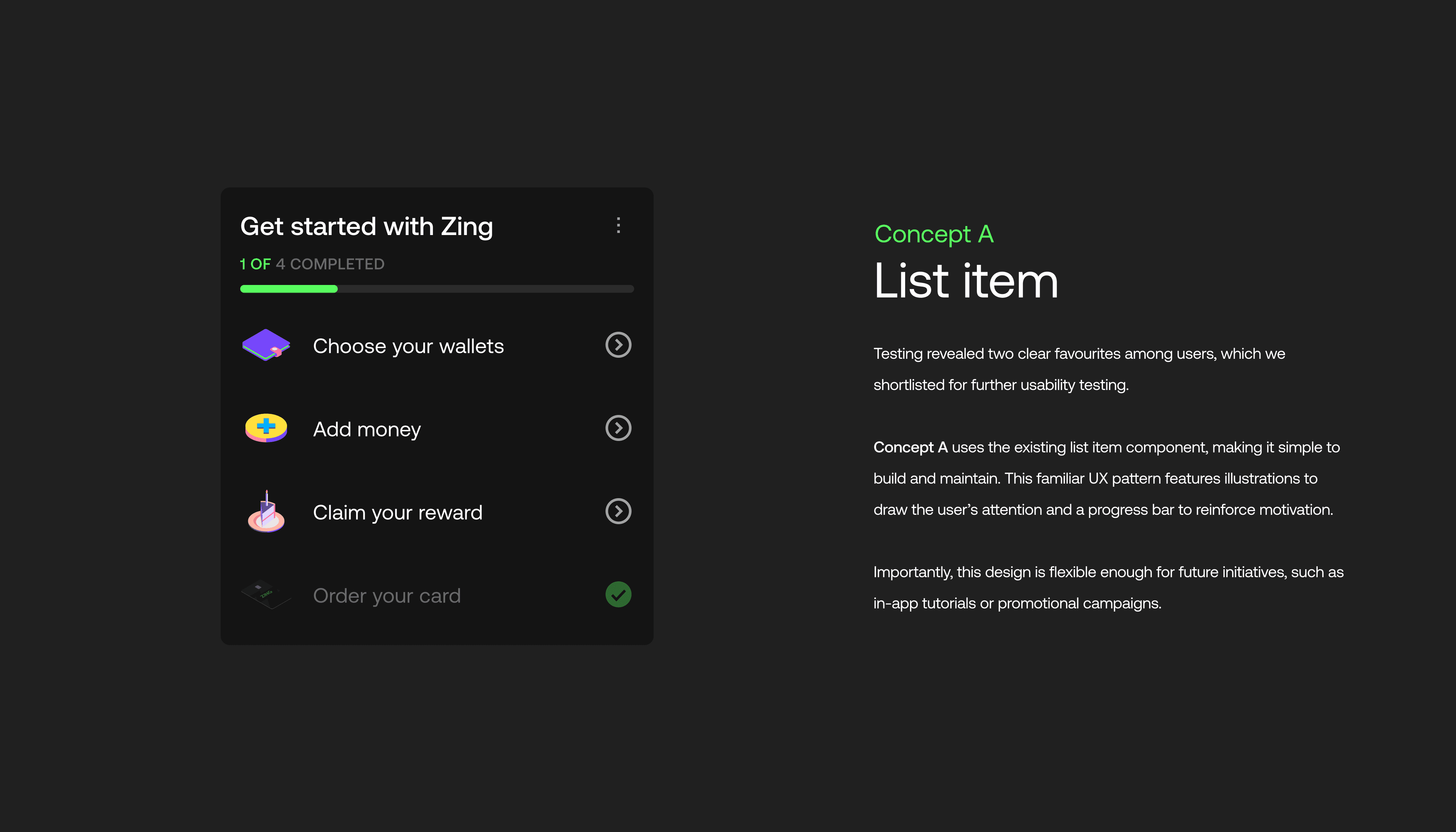1456x832 pixels.
Task: Toggle the green completed checkmark
Action: coord(618,594)
